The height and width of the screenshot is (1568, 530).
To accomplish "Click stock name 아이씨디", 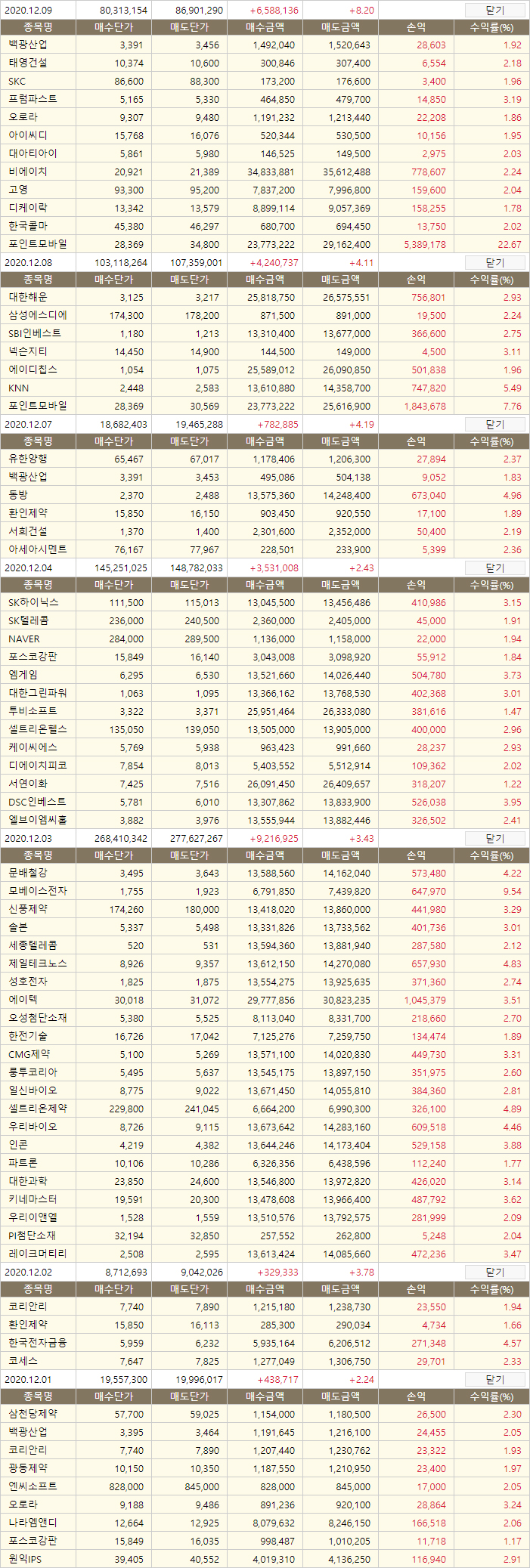I will click(27, 136).
